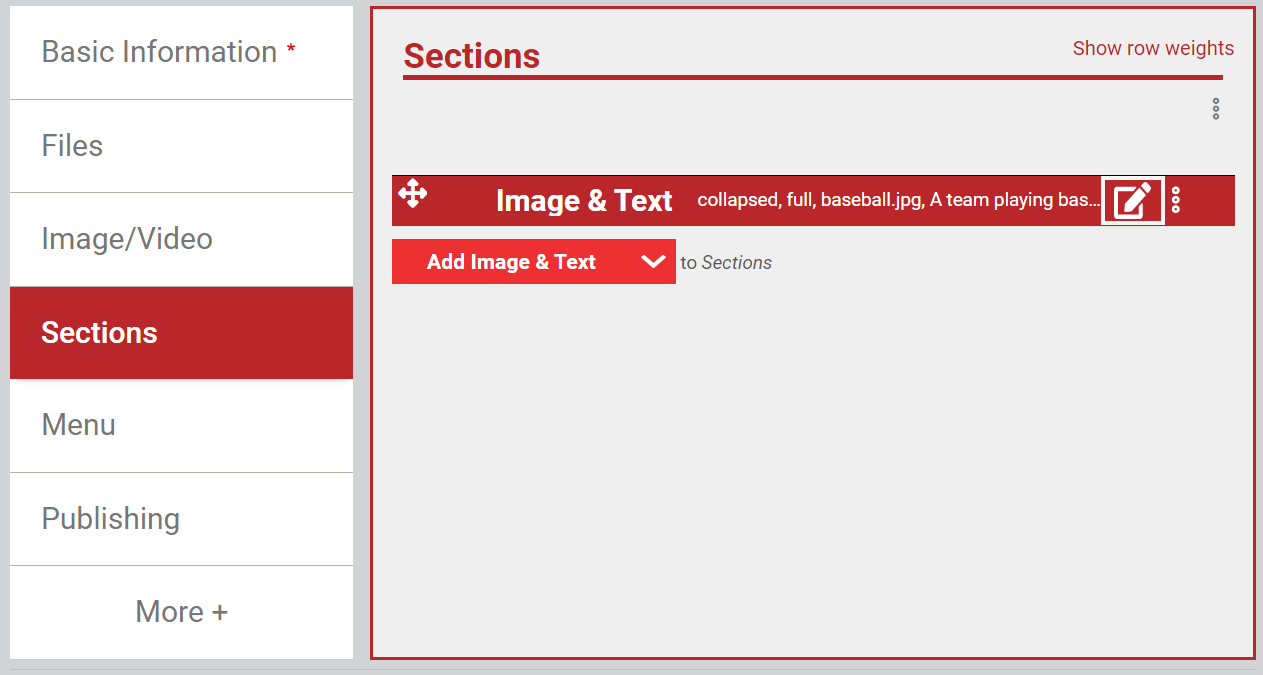Image resolution: width=1263 pixels, height=675 pixels.
Task: Click the Show row weights link
Action: 1153,48
